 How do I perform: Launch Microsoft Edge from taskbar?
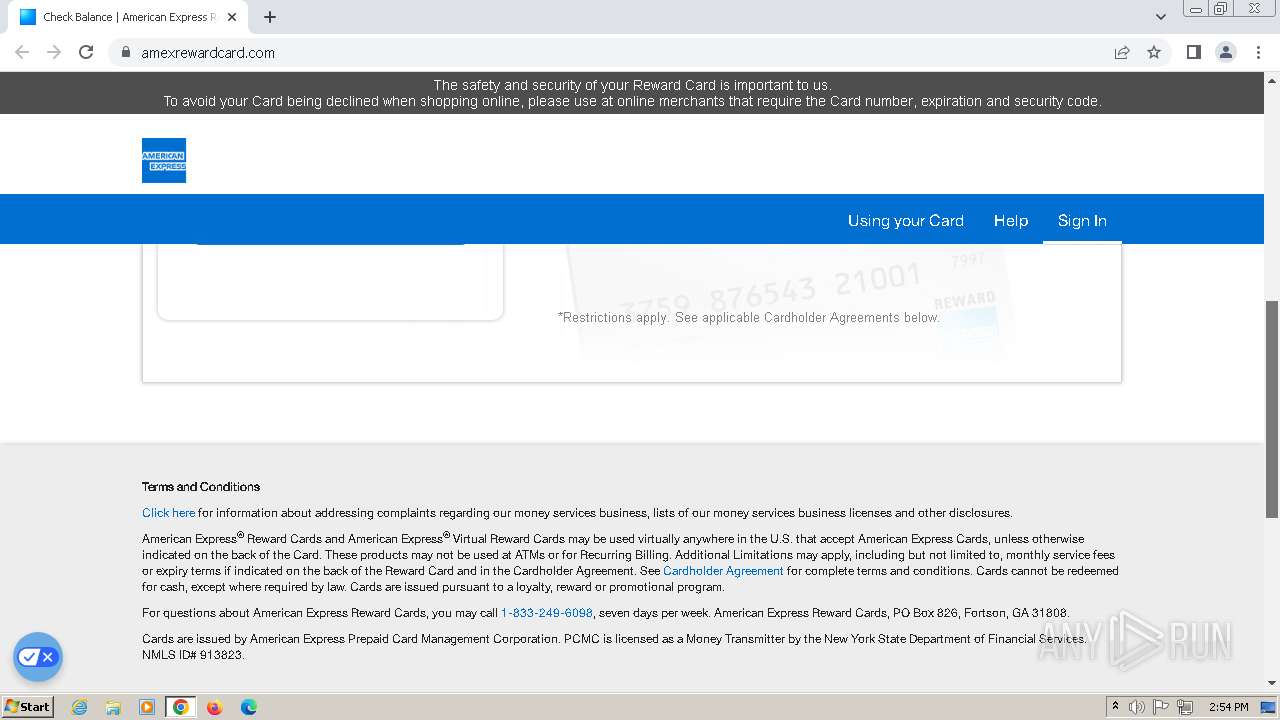tap(249, 707)
